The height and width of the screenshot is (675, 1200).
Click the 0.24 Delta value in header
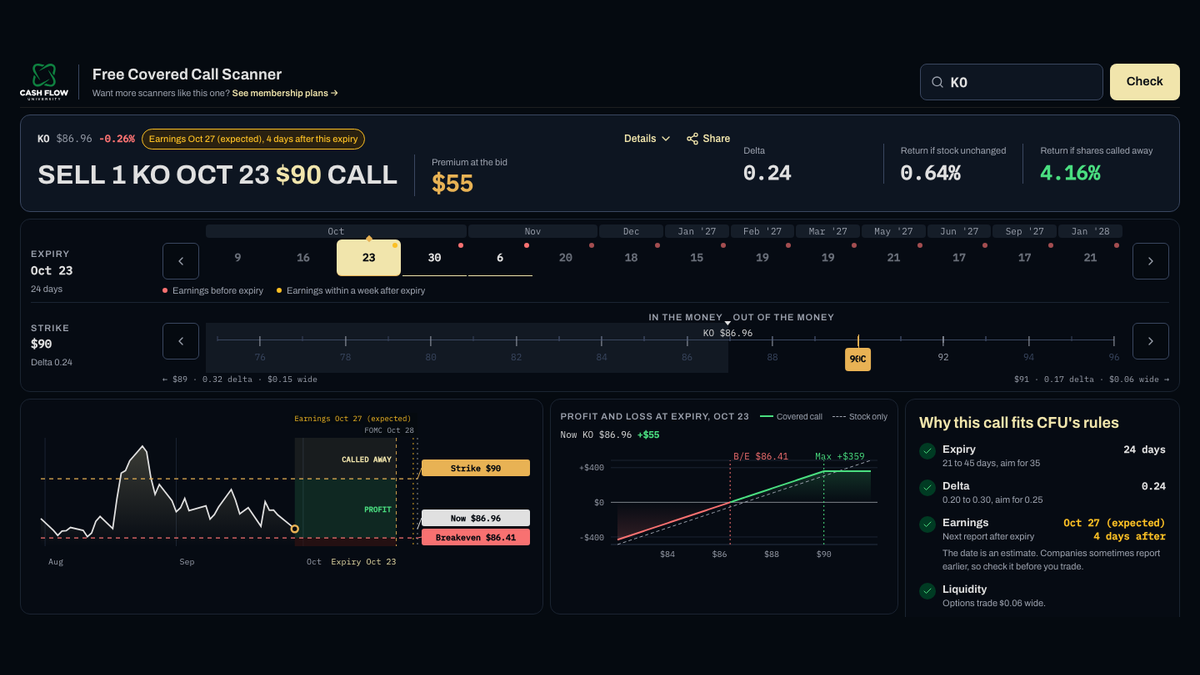pos(767,173)
